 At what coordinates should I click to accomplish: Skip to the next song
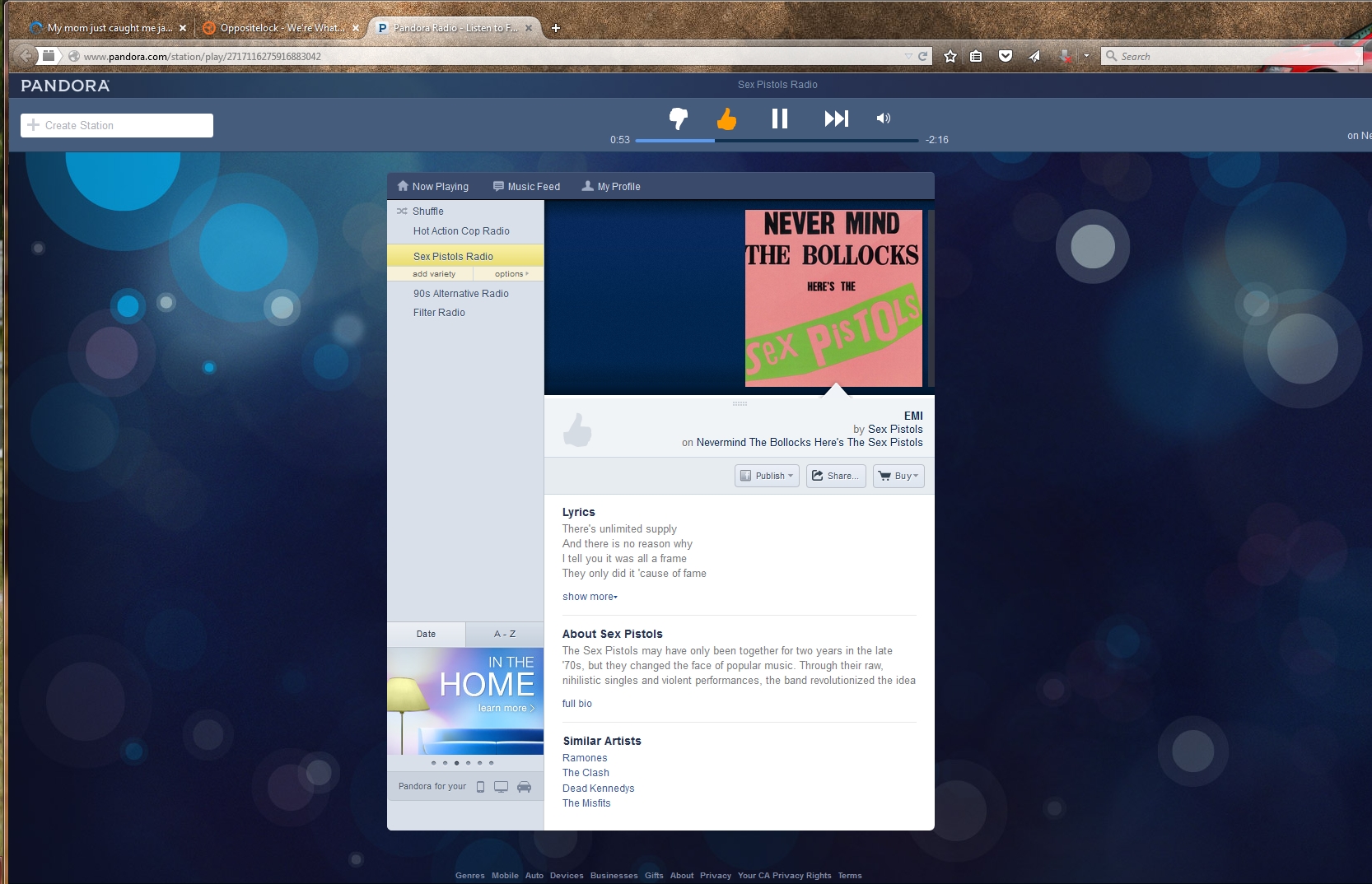[836, 119]
